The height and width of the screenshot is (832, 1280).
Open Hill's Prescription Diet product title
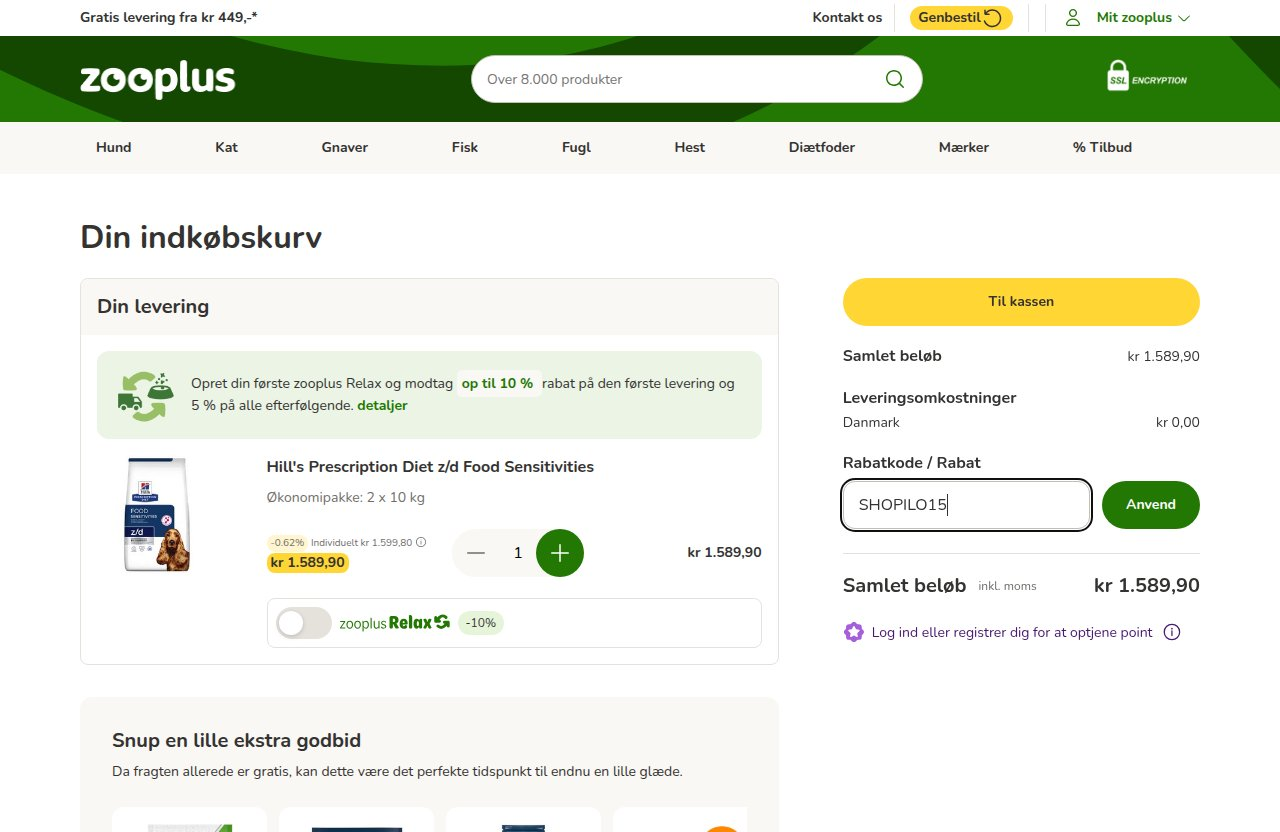point(430,467)
